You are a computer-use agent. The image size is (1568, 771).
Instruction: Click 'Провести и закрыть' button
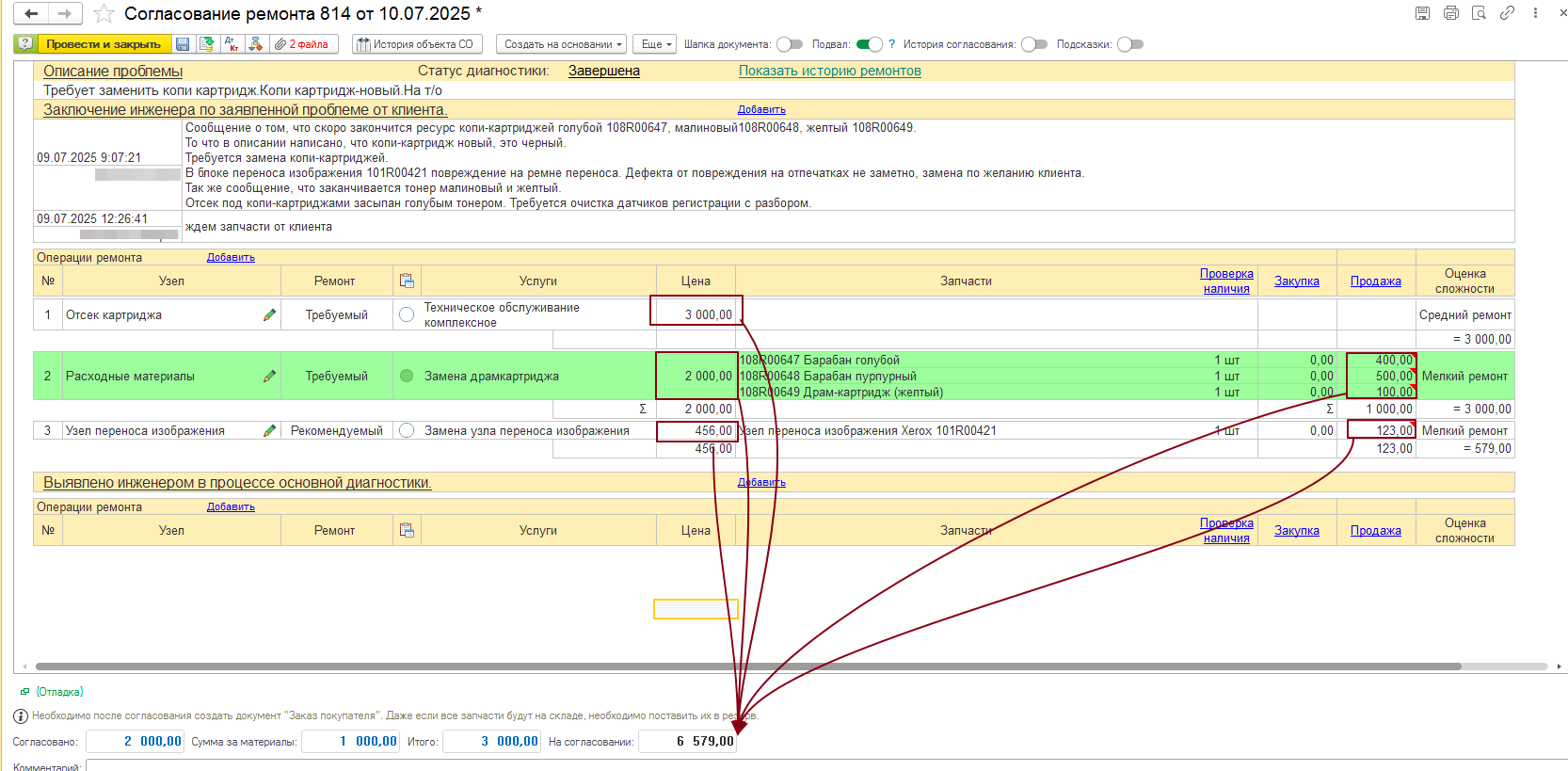click(104, 44)
